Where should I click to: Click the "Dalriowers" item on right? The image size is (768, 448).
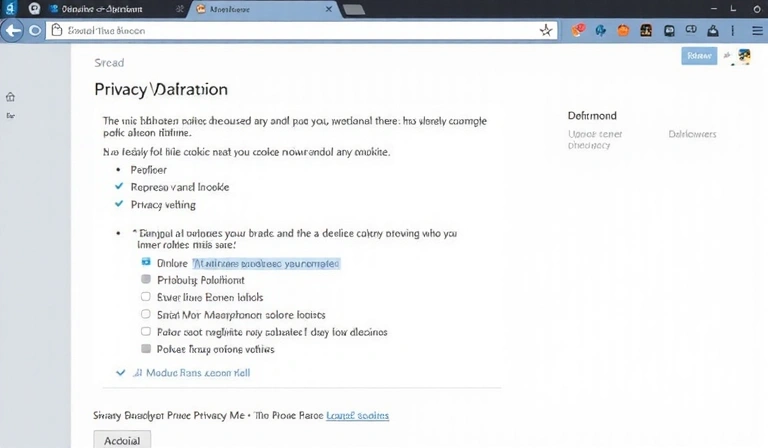692,134
